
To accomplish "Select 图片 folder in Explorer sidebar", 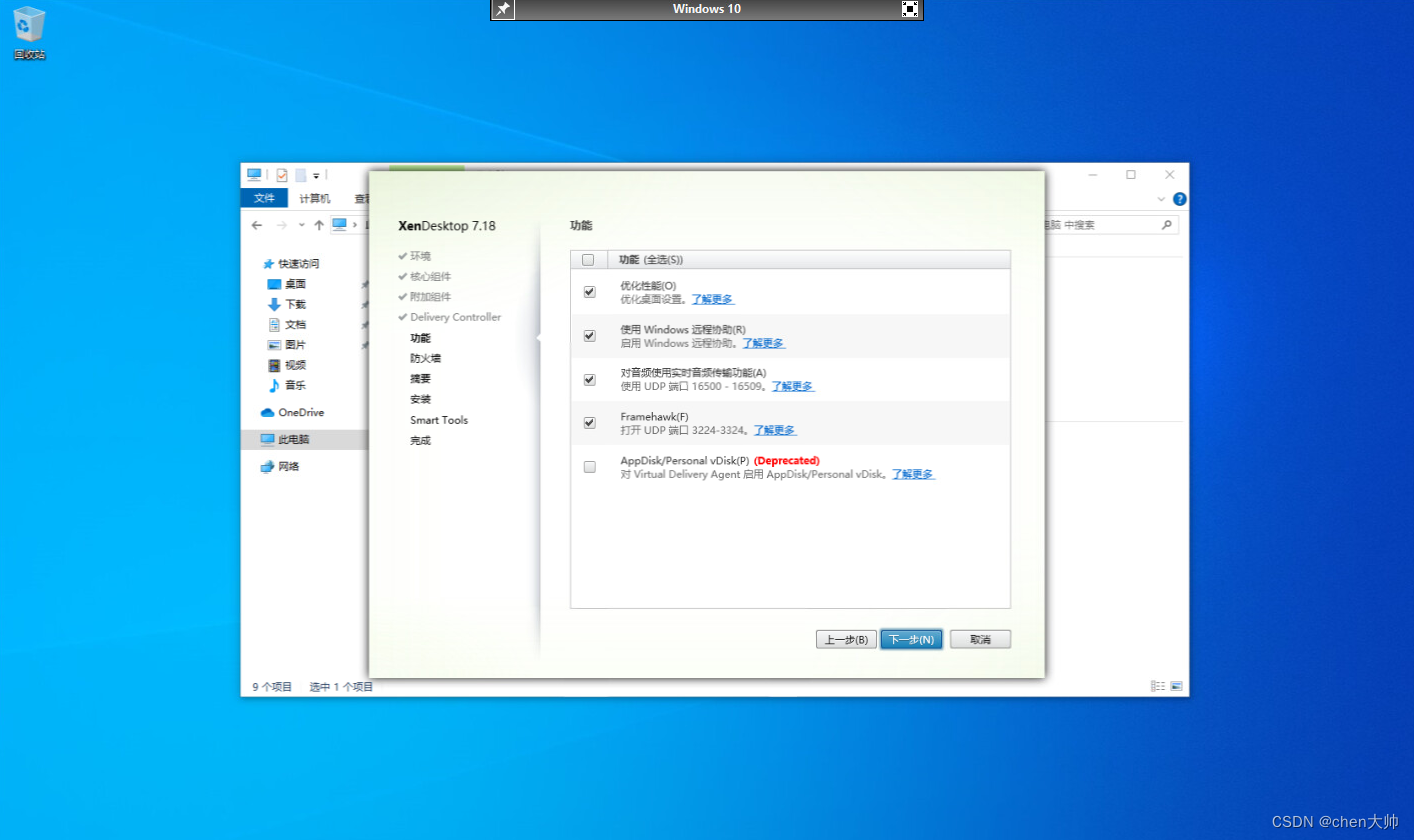I will (x=286, y=344).
